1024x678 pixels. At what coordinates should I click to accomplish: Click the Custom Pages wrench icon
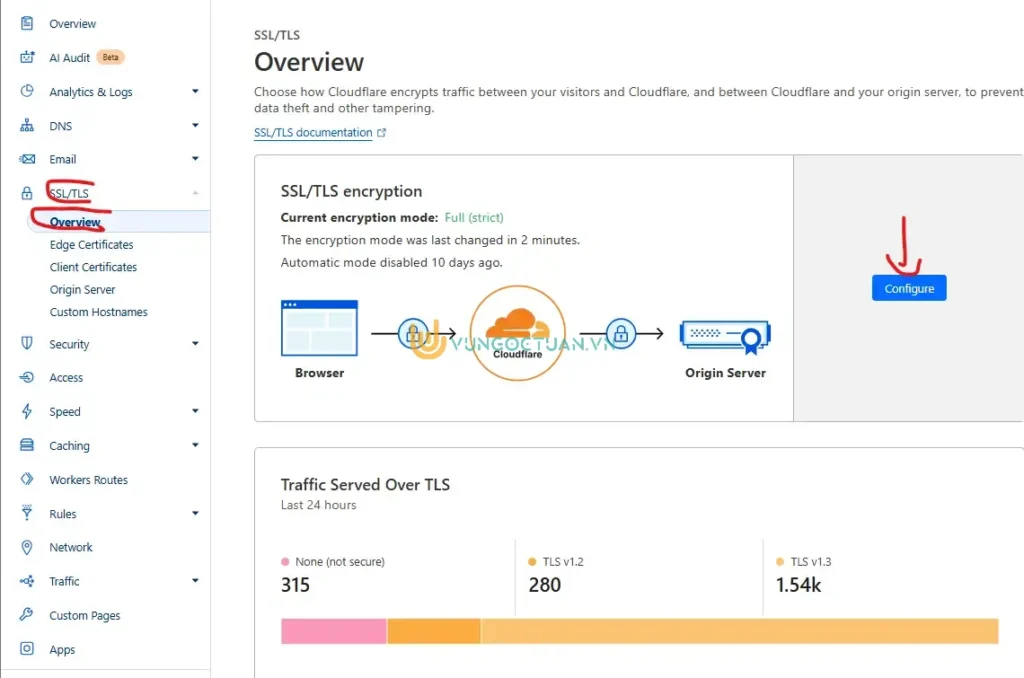point(27,615)
